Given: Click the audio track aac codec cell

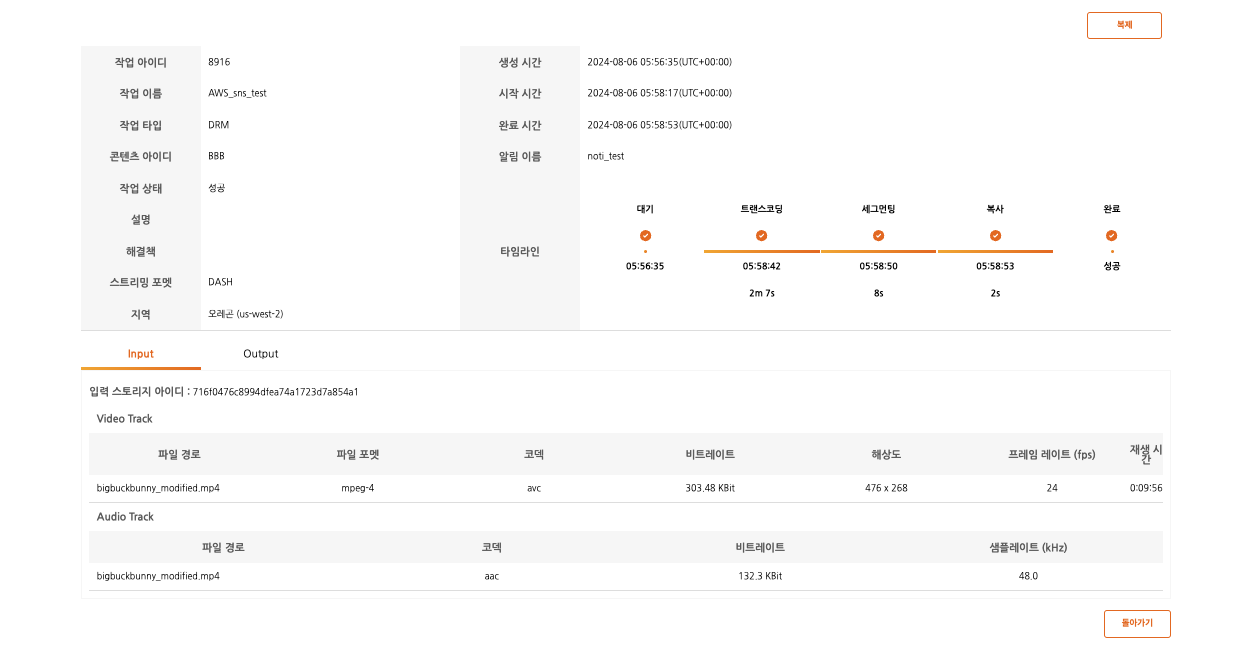Looking at the screenshot, I should [x=491, y=577].
